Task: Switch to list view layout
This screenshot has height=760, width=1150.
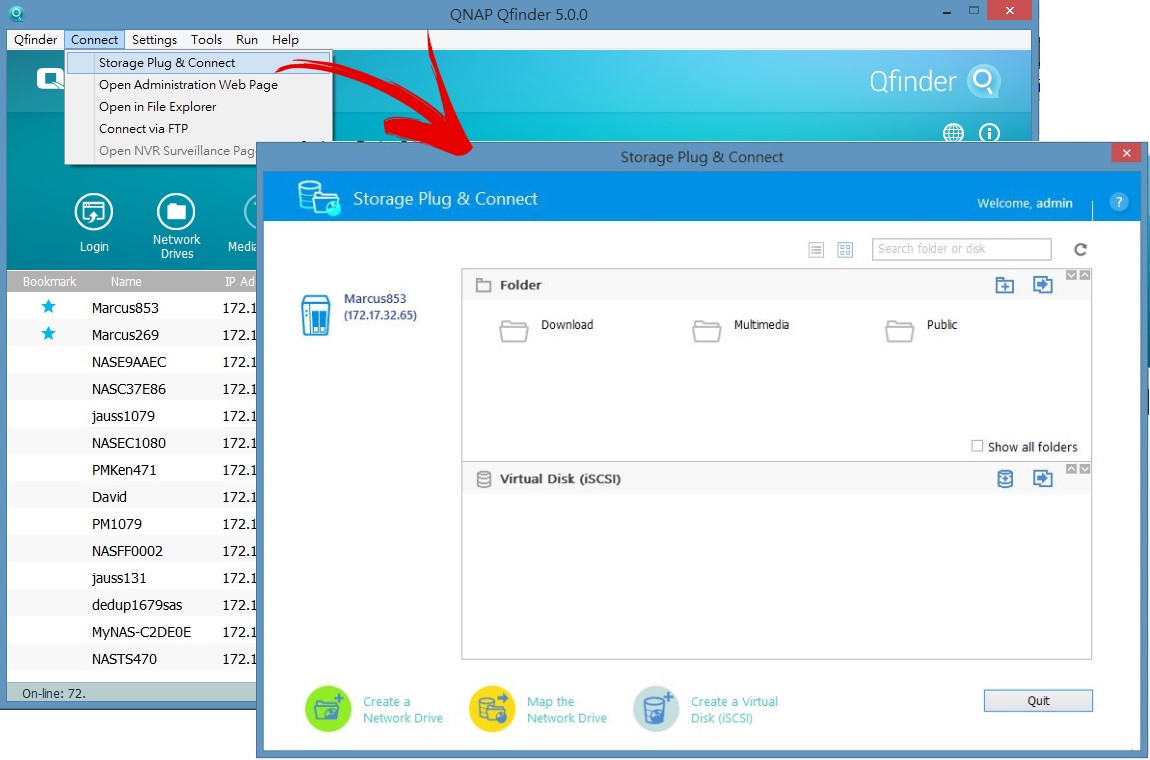Action: [x=816, y=250]
